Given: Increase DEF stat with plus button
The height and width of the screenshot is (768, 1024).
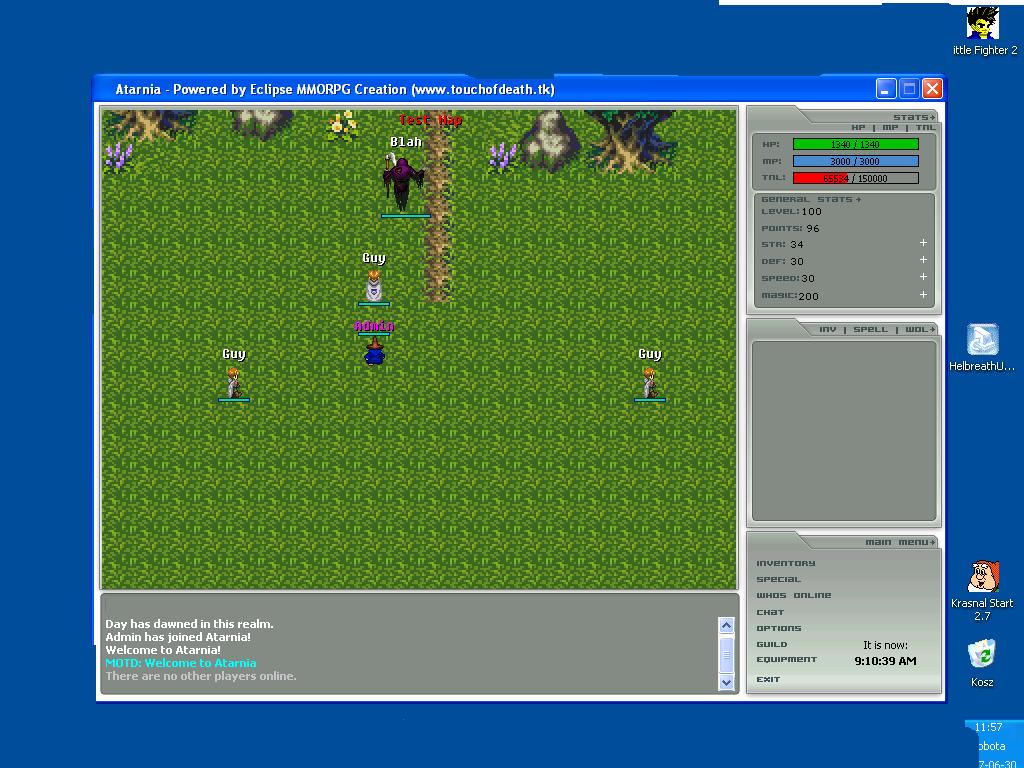Looking at the screenshot, I should [x=923, y=260].
